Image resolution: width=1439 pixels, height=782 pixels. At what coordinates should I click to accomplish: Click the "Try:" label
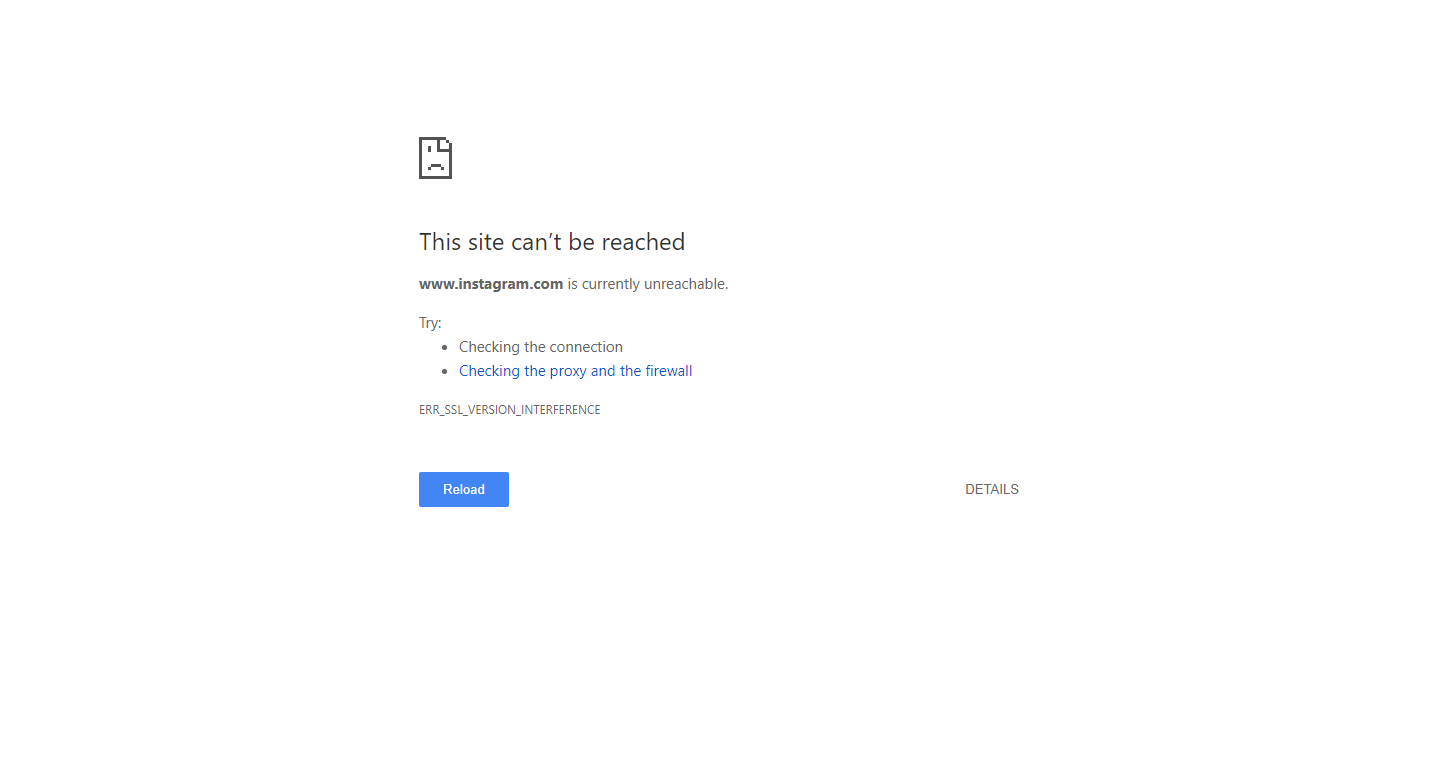pos(430,323)
